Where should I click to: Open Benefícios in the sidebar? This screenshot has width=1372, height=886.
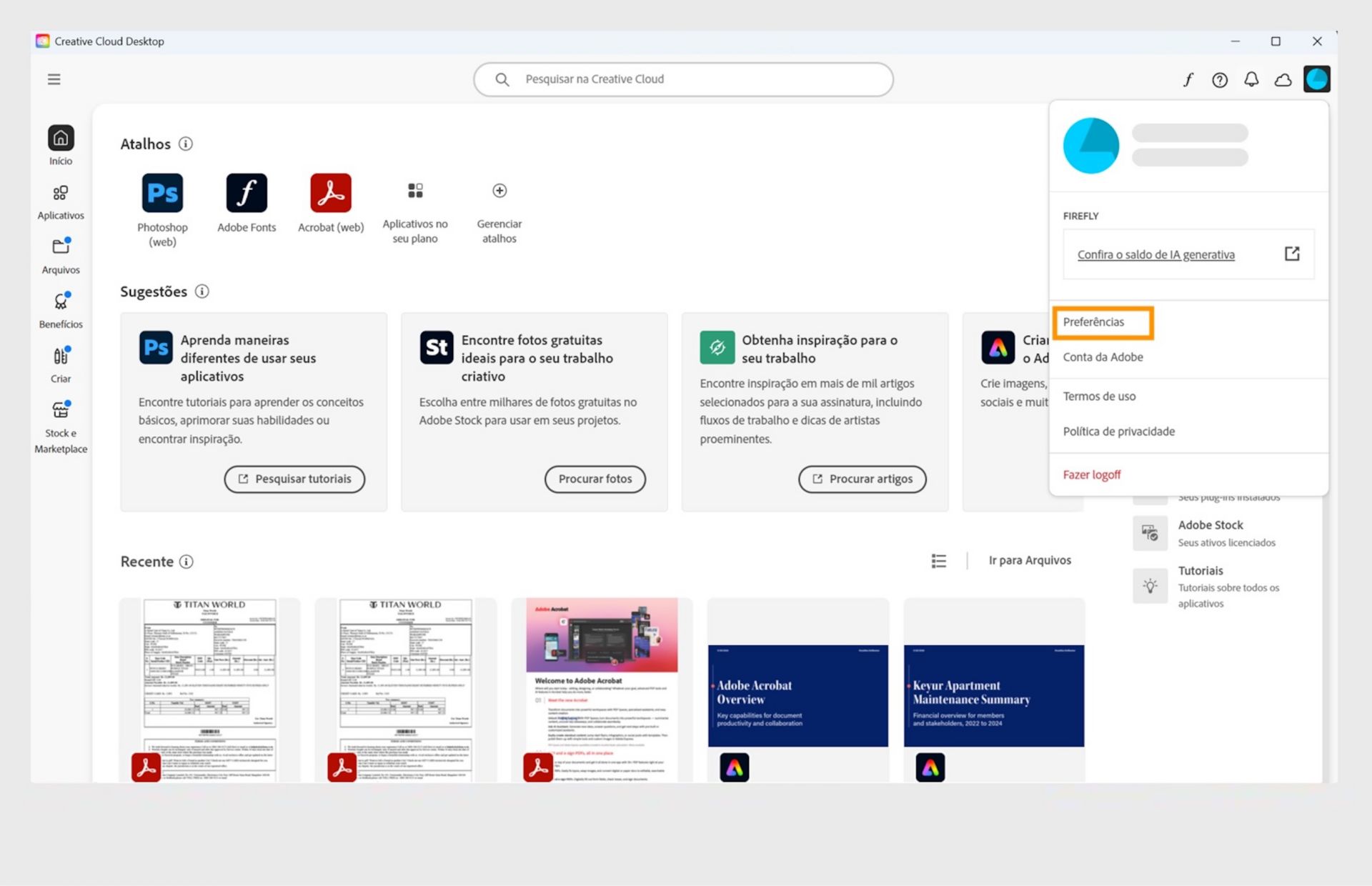[x=61, y=311]
